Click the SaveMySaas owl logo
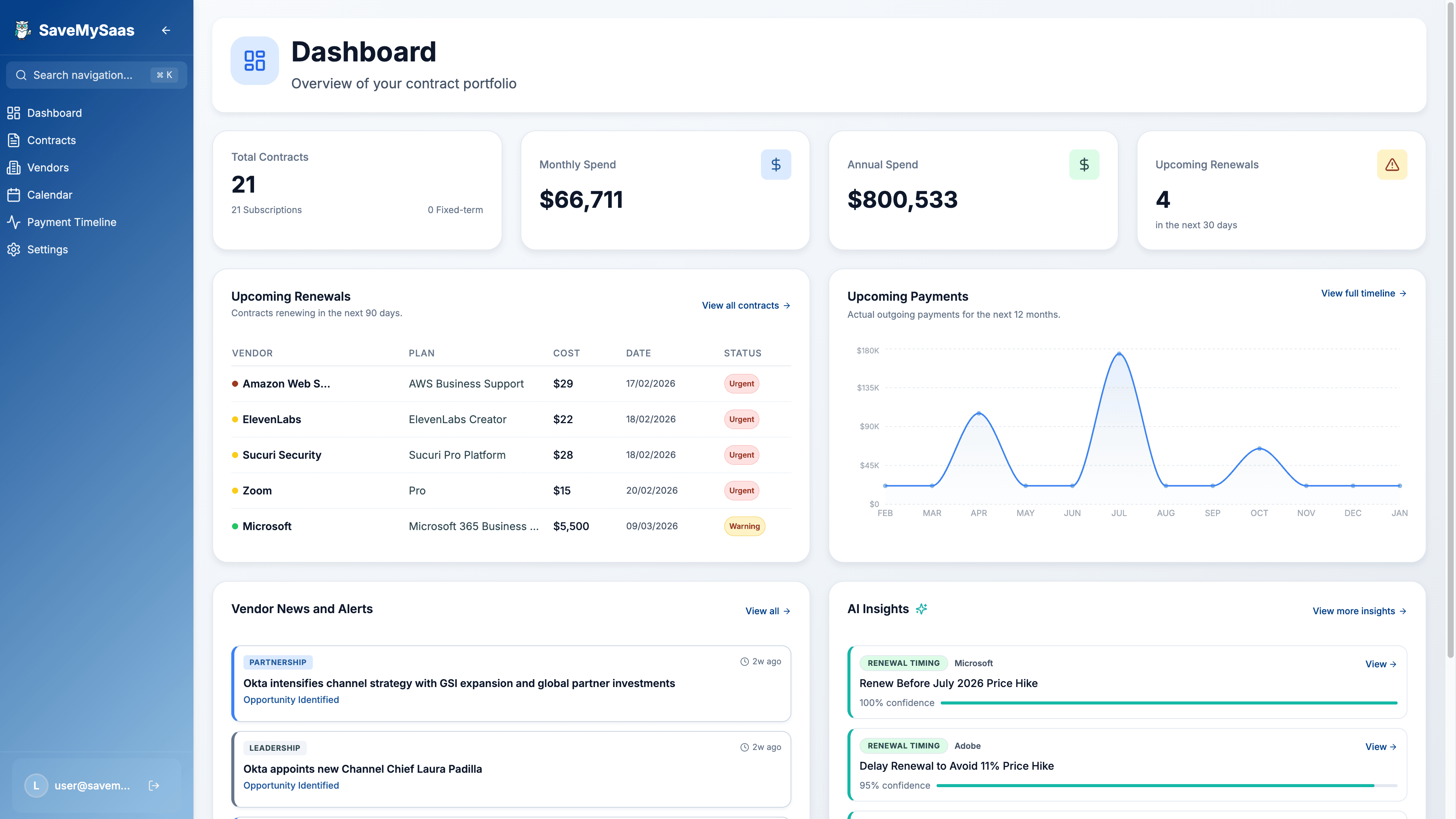This screenshot has height=819, width=1456. (x=22, y=30)
